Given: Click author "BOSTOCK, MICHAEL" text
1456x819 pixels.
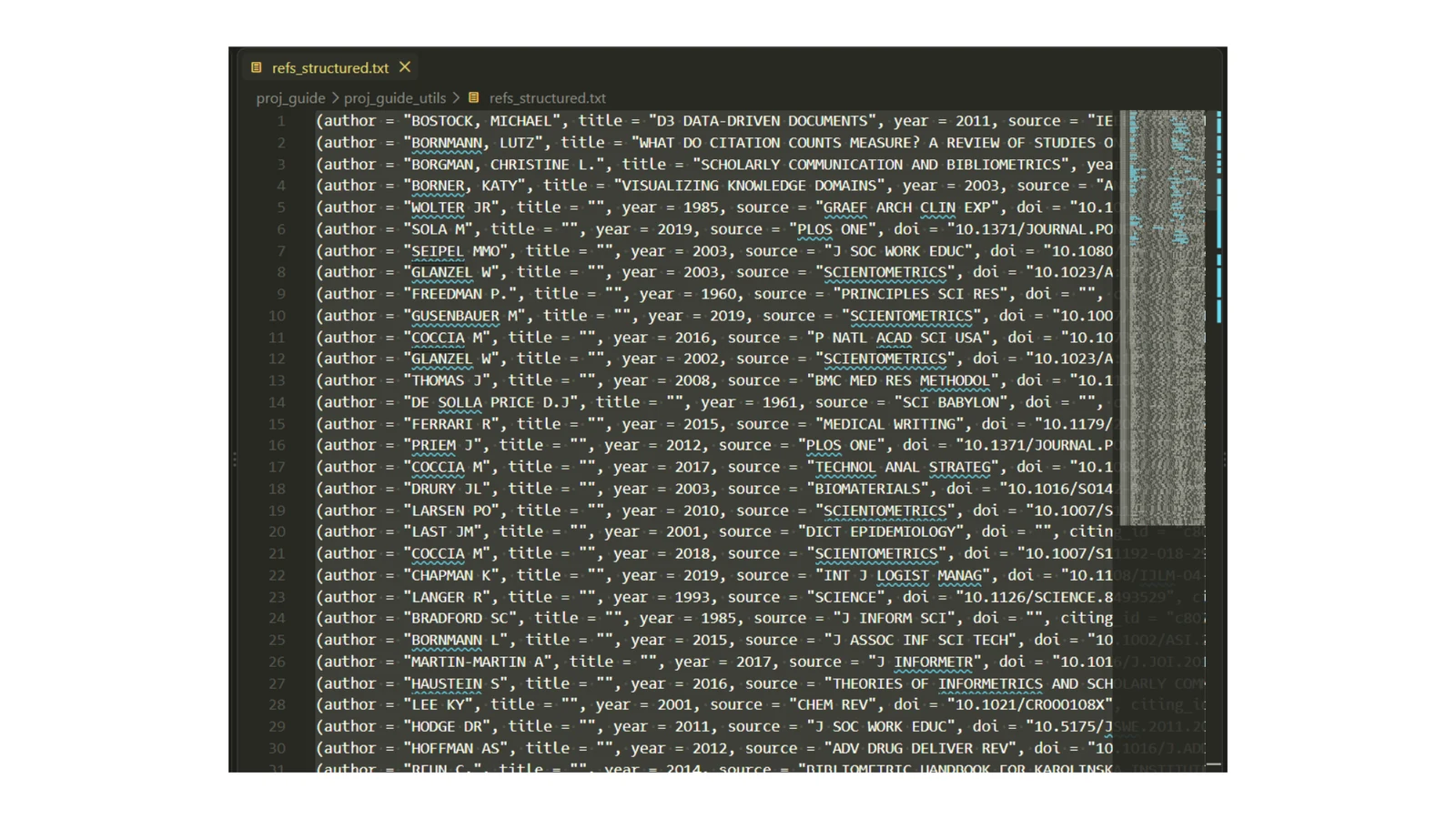Looking at the screenshot, I should [x=482, y=121].
